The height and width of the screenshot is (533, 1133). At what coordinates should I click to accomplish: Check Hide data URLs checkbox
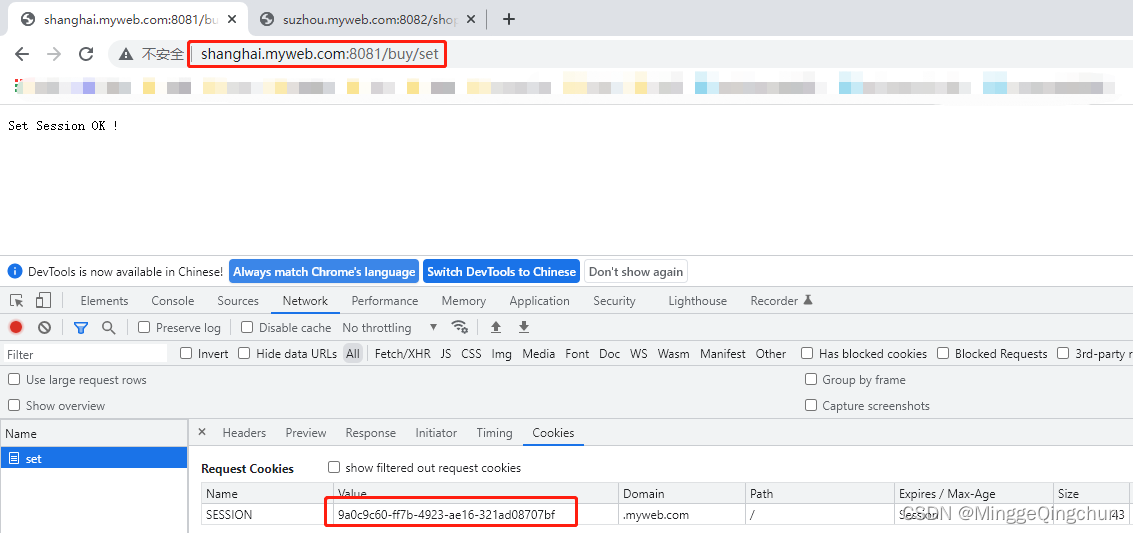(x=244, y=353)
